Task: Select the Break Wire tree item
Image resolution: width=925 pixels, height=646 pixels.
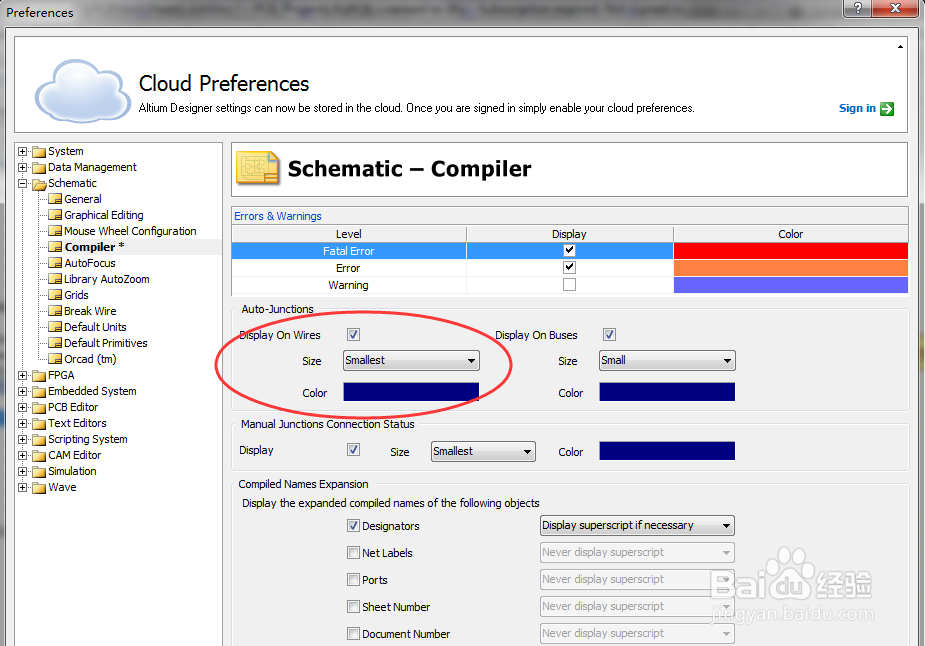Action: [x=90, y=311]
